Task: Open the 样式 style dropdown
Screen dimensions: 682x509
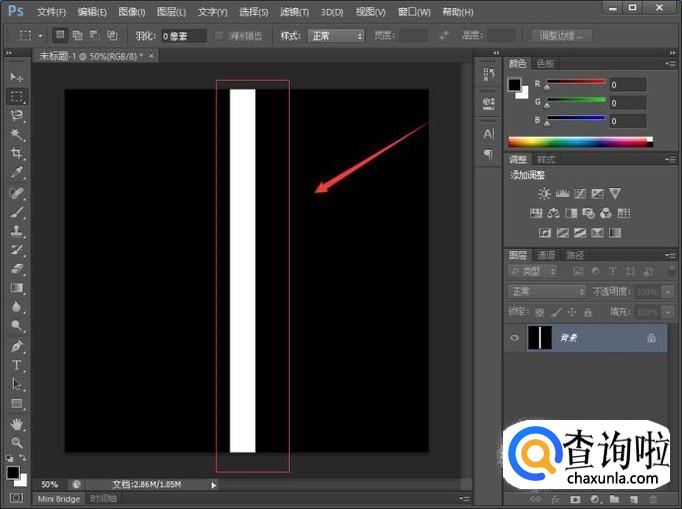Action: pyautogui.click(x=336, y=36)
